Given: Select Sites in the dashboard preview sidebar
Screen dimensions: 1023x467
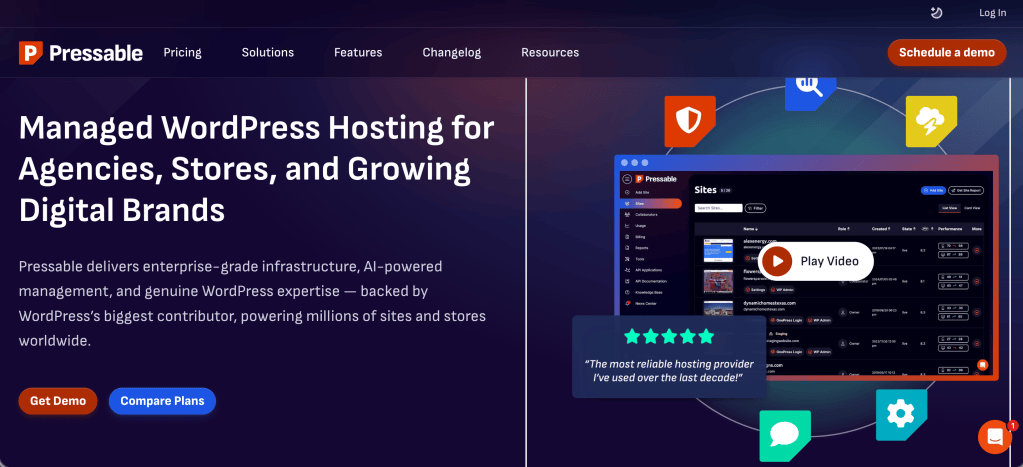Looking at the screenshot, I should (651, 203).
